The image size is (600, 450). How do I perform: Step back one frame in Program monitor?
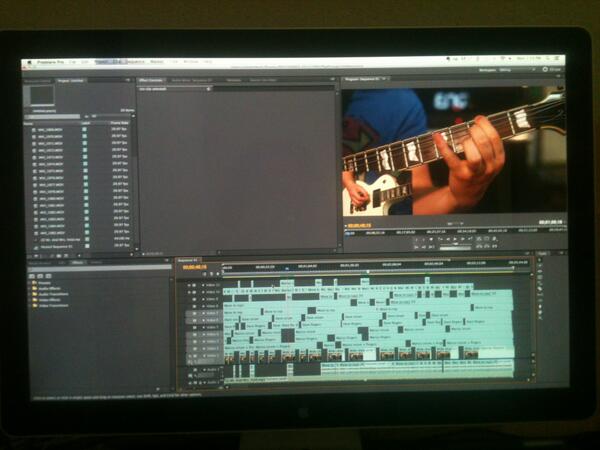click(448, 239)
